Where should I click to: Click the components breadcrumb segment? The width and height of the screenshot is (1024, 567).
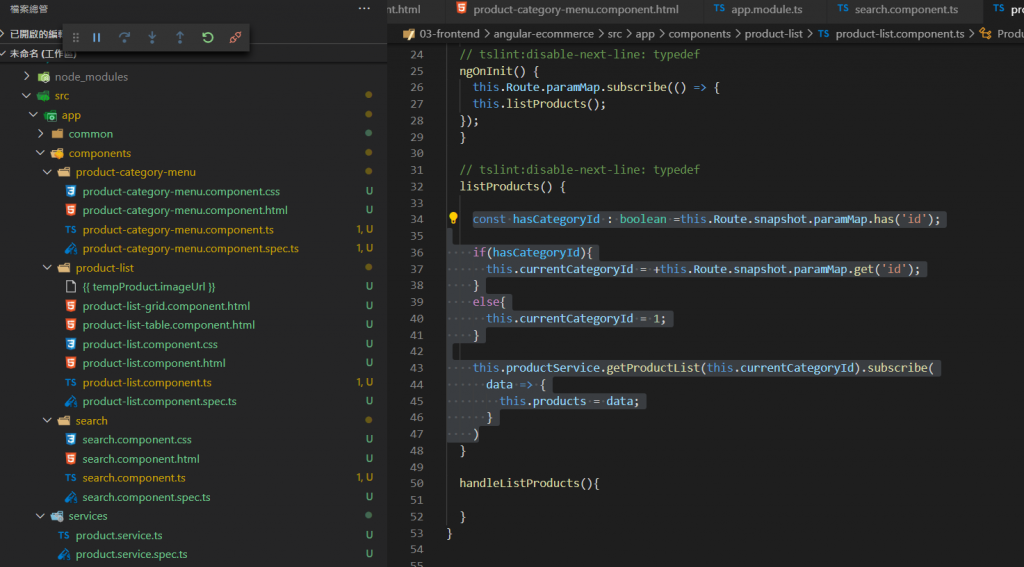699,33
